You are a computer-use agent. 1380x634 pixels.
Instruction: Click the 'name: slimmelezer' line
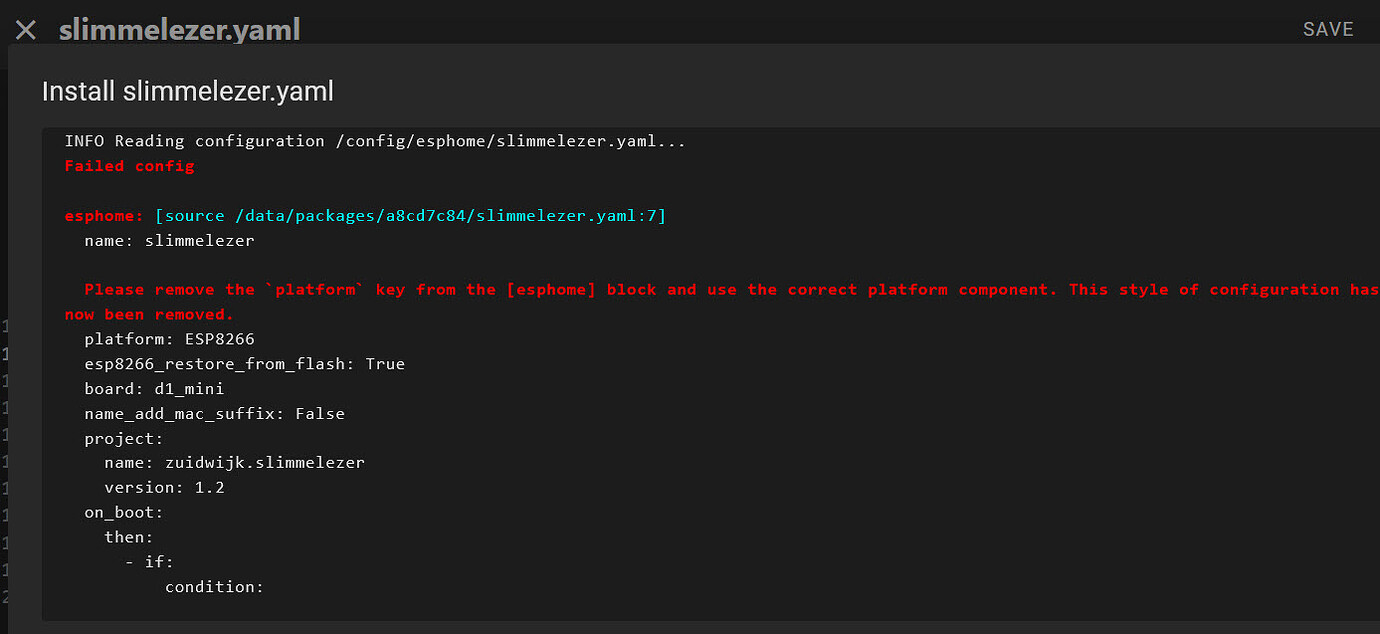pyautogui.click(x=169, y=240)
